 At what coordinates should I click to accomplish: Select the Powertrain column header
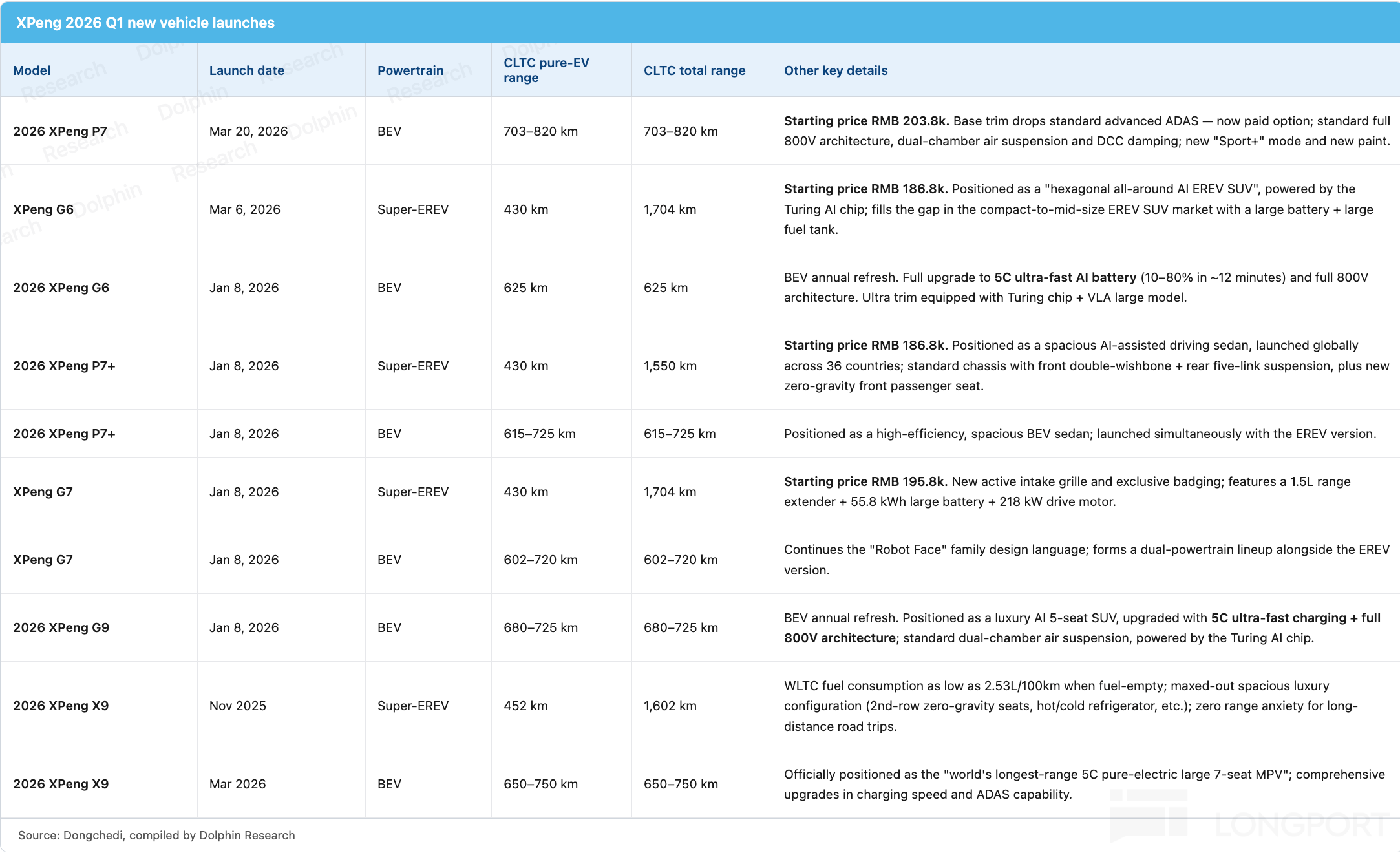pos(410,70)
